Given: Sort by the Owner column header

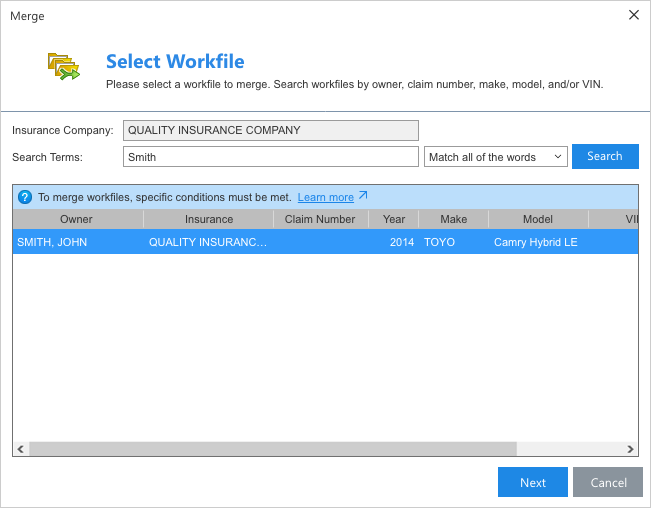Looking at the screenshot, I should (x=77, y=219).
